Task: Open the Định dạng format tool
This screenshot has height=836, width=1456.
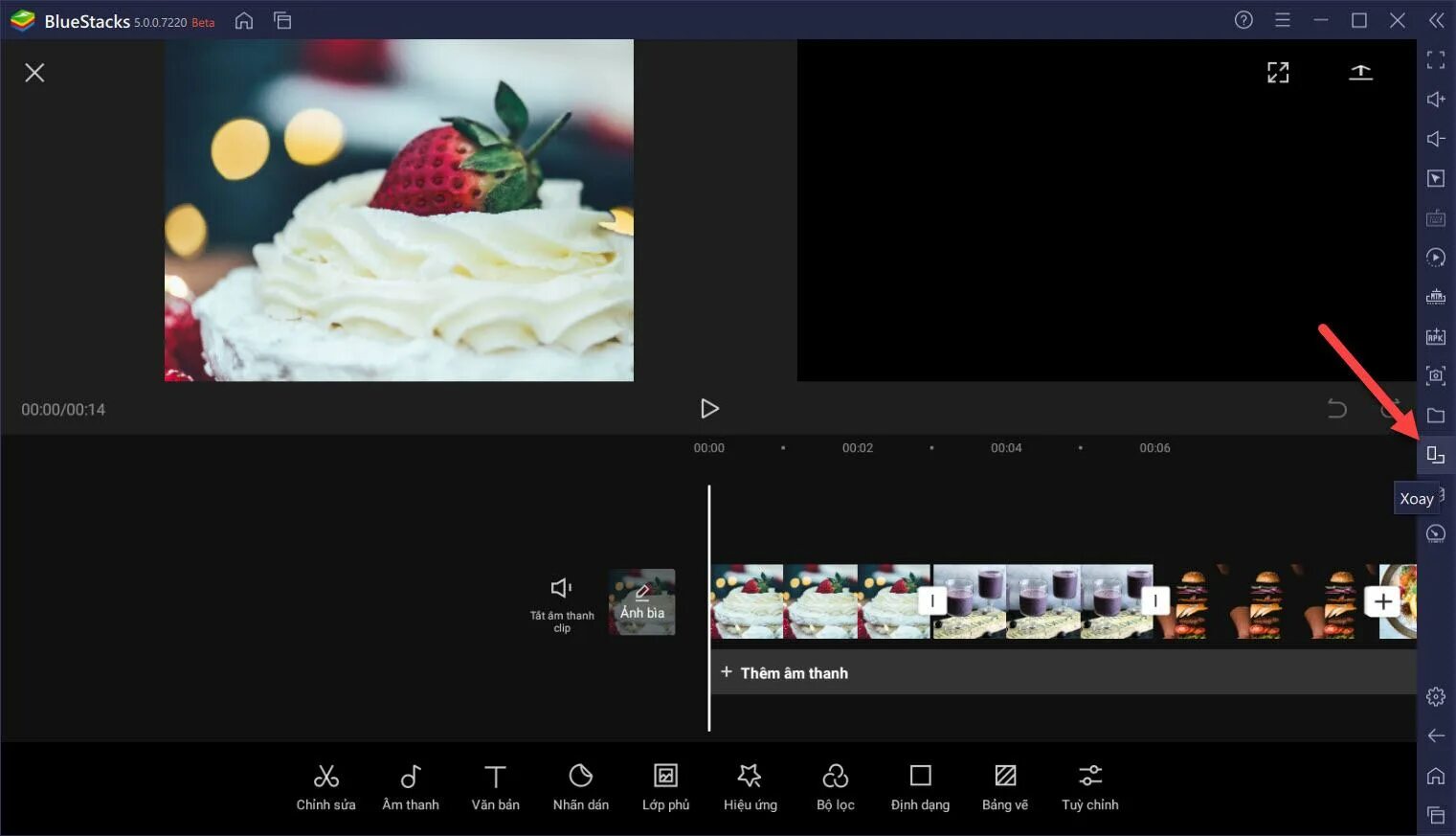Action: (920, 787)
